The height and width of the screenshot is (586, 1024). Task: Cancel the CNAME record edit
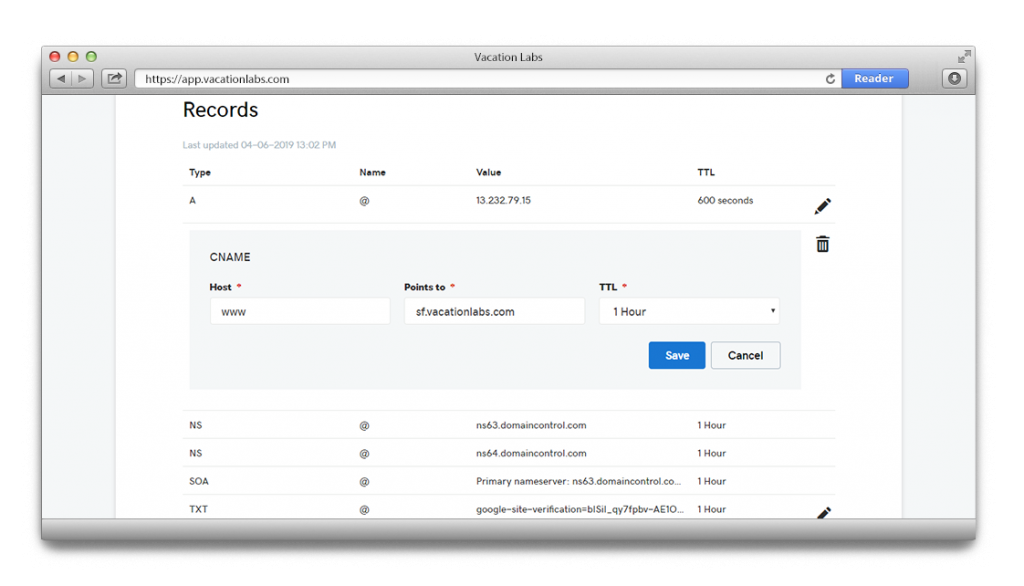click(x=745, y=355)
